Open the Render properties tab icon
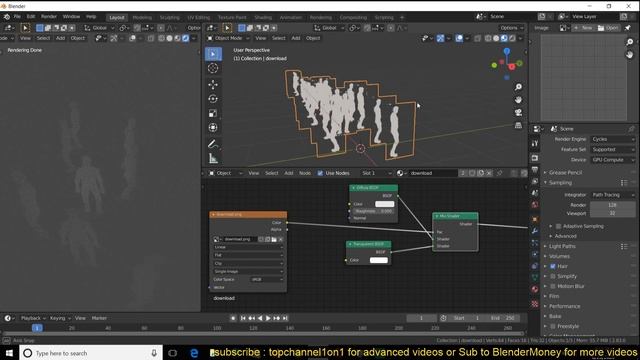 point(535,158)
